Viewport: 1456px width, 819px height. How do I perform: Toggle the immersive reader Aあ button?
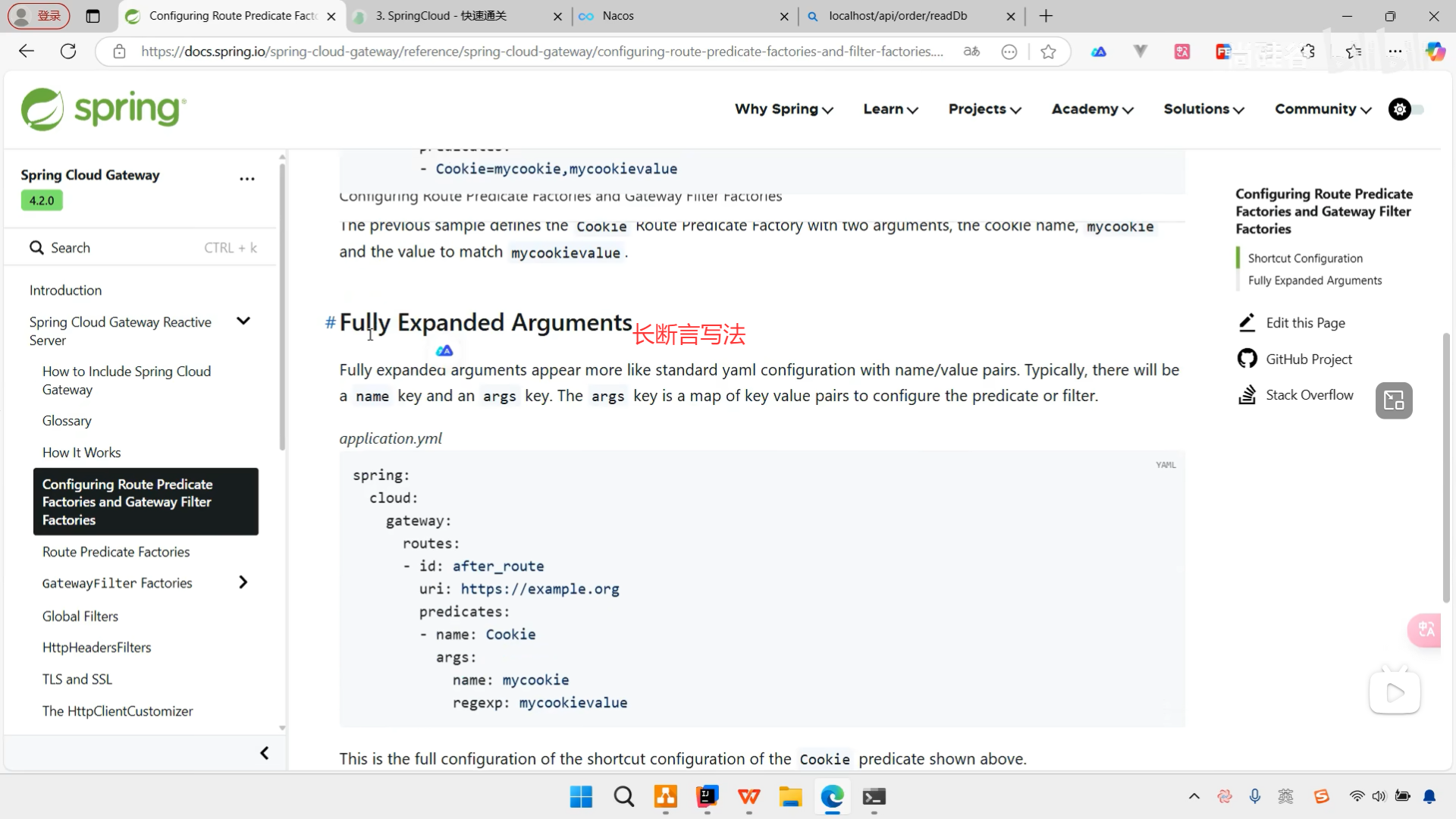point(971,52)
